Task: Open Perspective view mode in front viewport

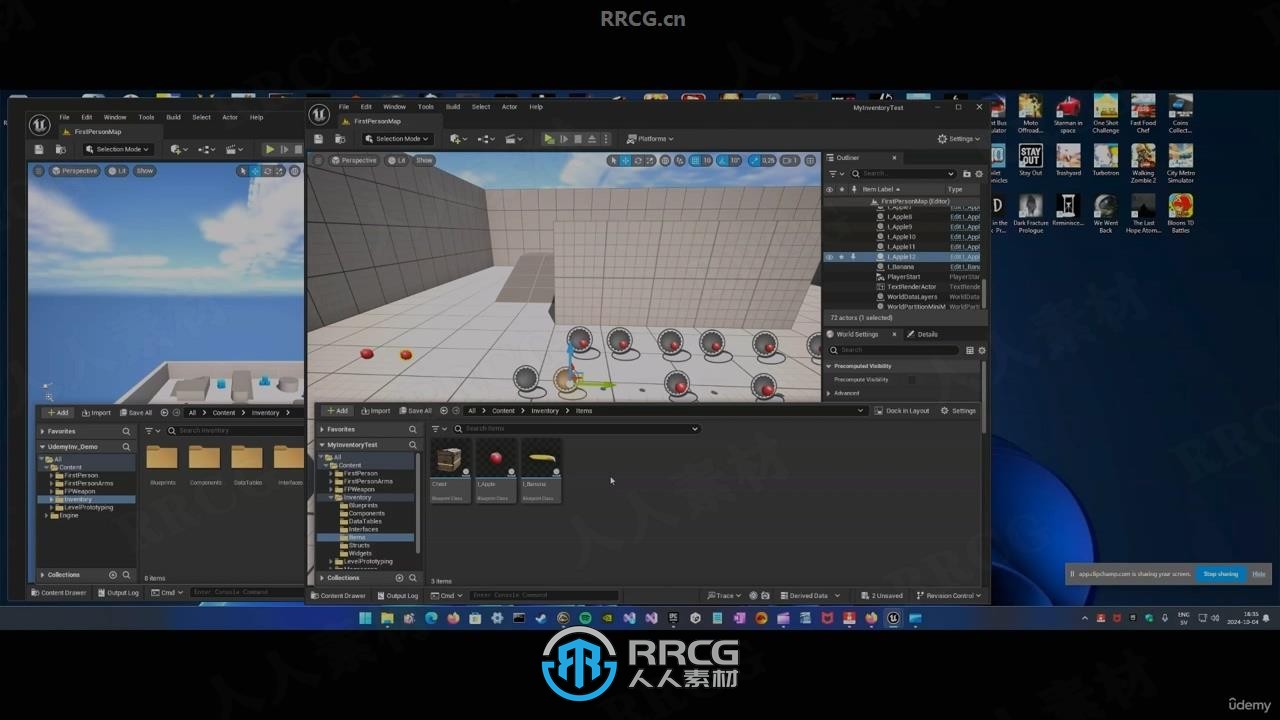Action: [354, 160]
